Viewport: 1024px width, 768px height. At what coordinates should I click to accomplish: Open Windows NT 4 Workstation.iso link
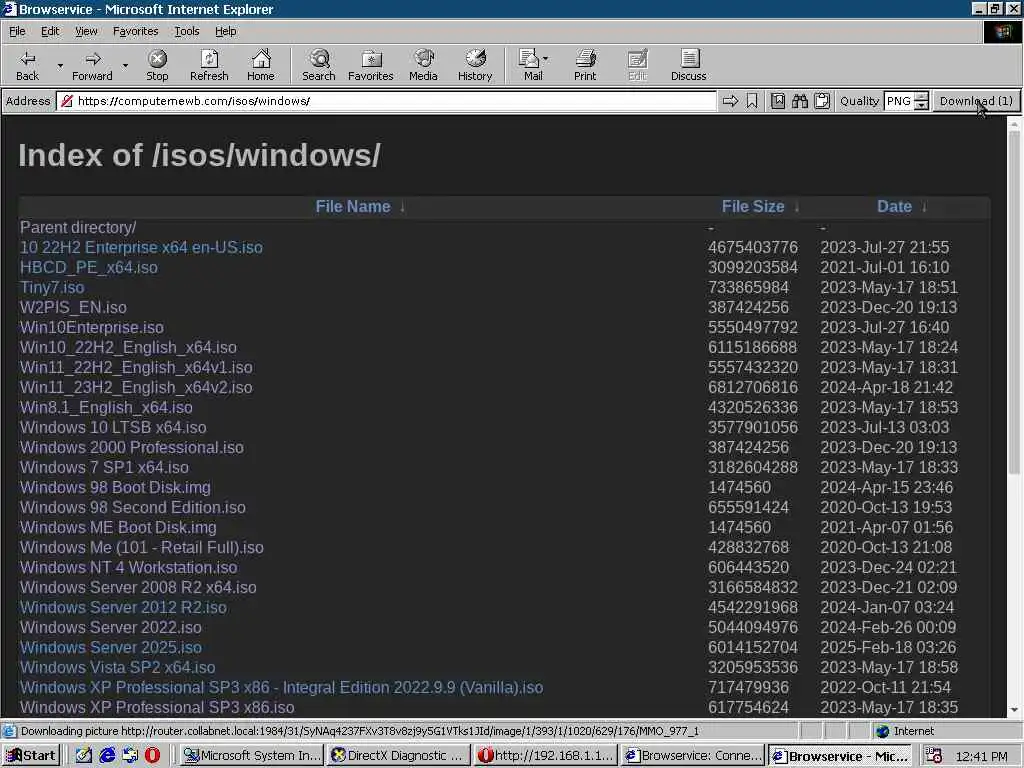coord(129,568)
